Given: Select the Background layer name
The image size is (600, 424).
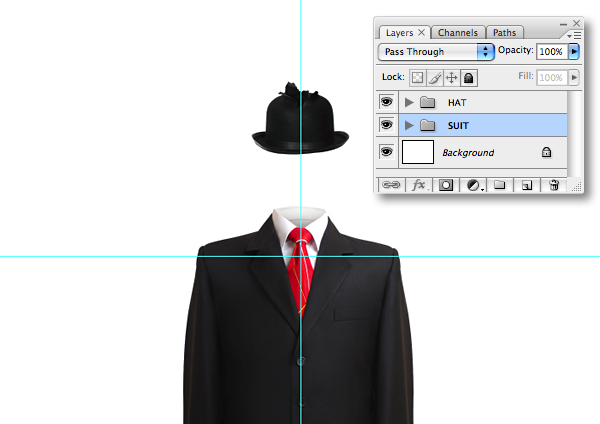Looking at the screenshot, I should (468, 153).
